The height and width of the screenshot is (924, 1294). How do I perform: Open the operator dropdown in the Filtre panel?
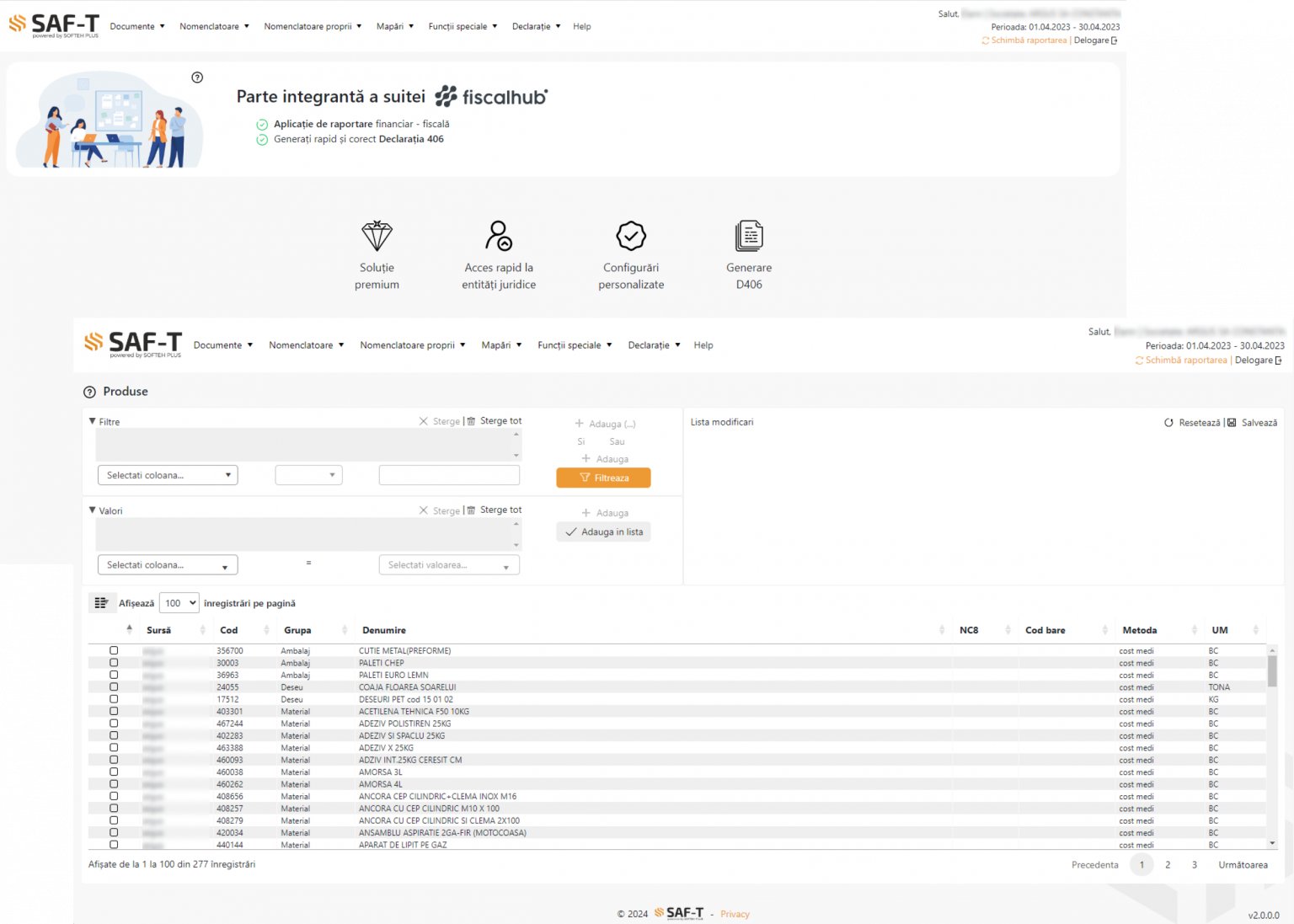[308, 475]
